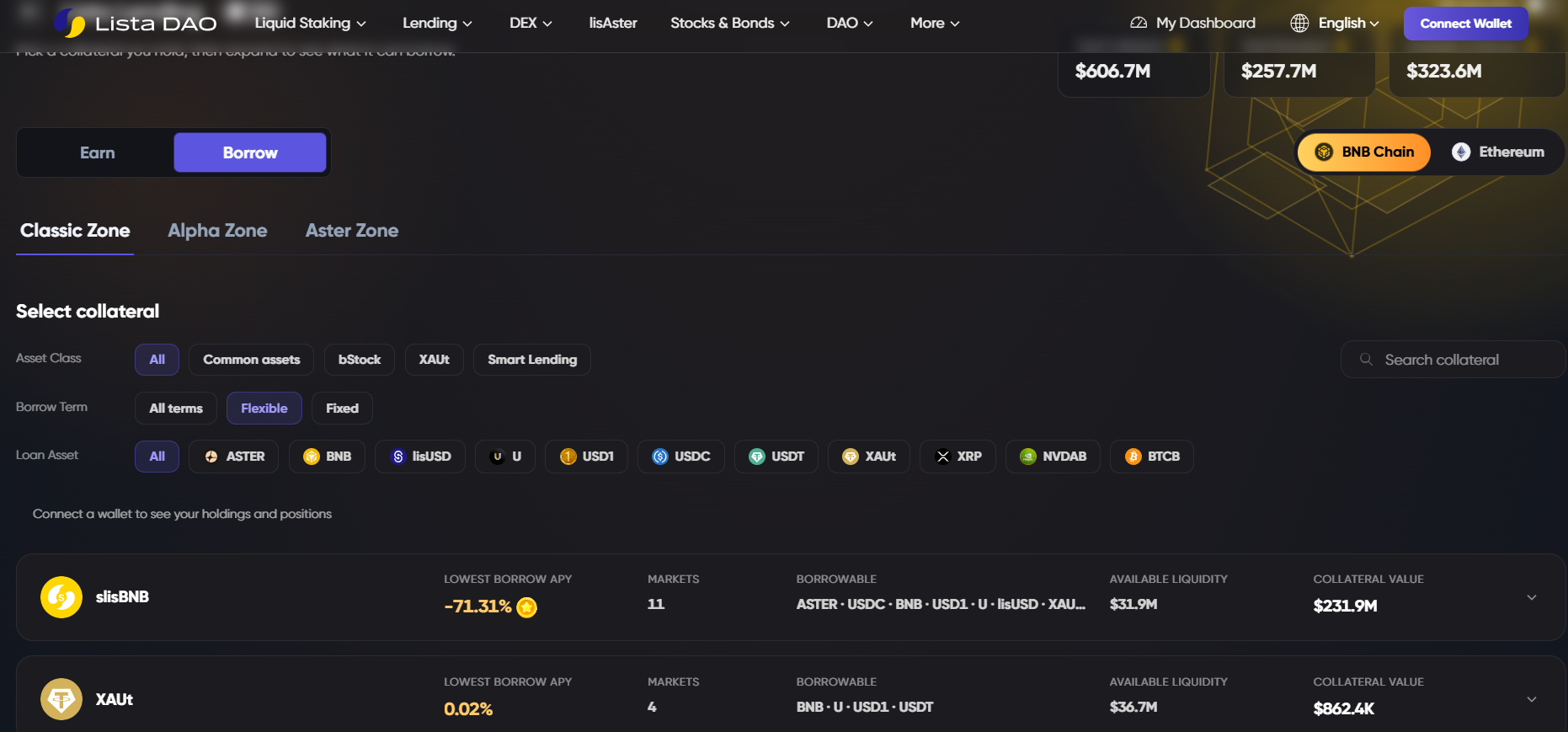Focus the Search collateral field
Image resolution: width=1568 pixels, height=732 pixels.
click(x=1453, y=360)
